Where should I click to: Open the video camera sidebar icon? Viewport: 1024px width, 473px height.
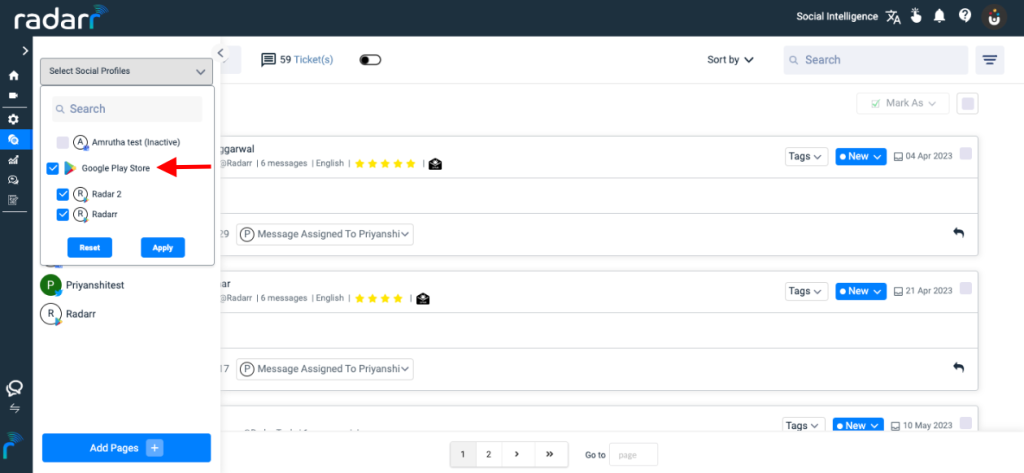pyautogui.click(x=13, y=95)
